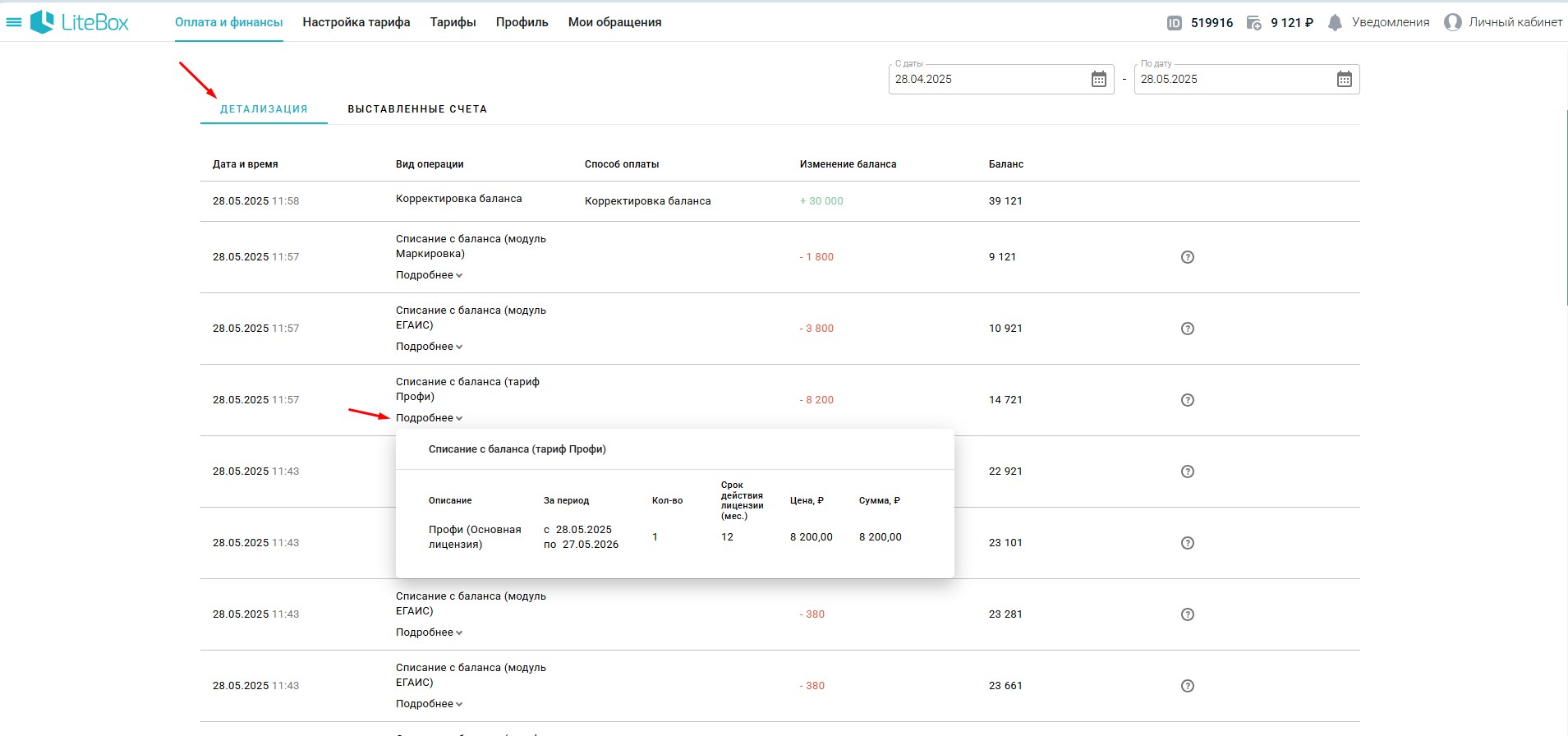Switch to Выставленные счета tab

[x=417, y=109]
